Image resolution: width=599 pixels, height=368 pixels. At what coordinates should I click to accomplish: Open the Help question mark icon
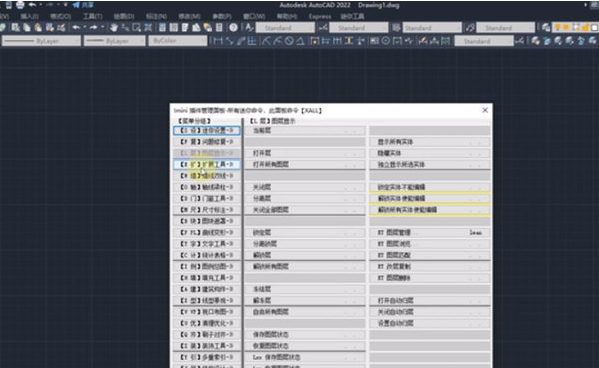click(x=233, y=28)
